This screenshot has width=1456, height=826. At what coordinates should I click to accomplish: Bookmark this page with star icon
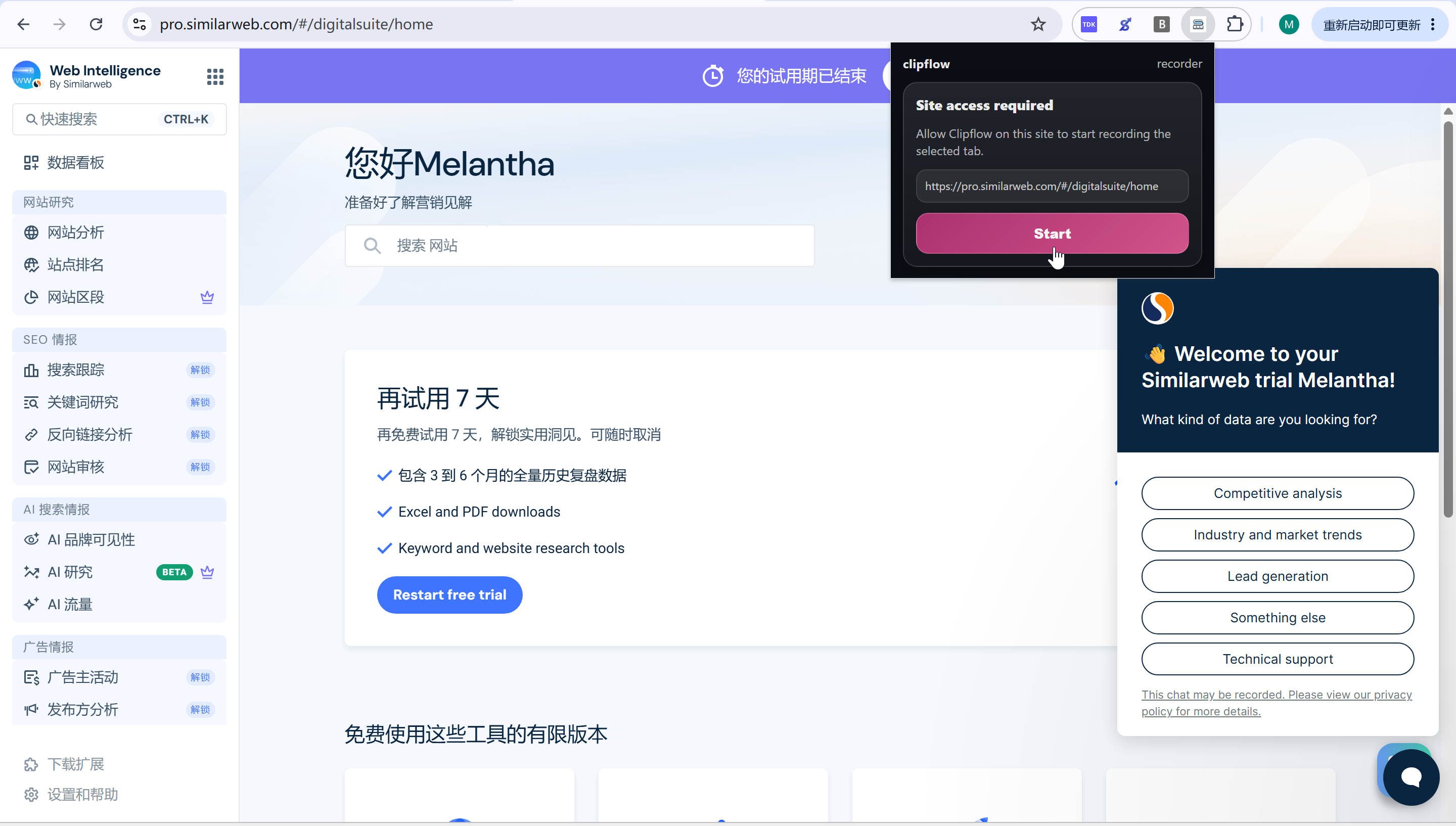point(1038,24)
